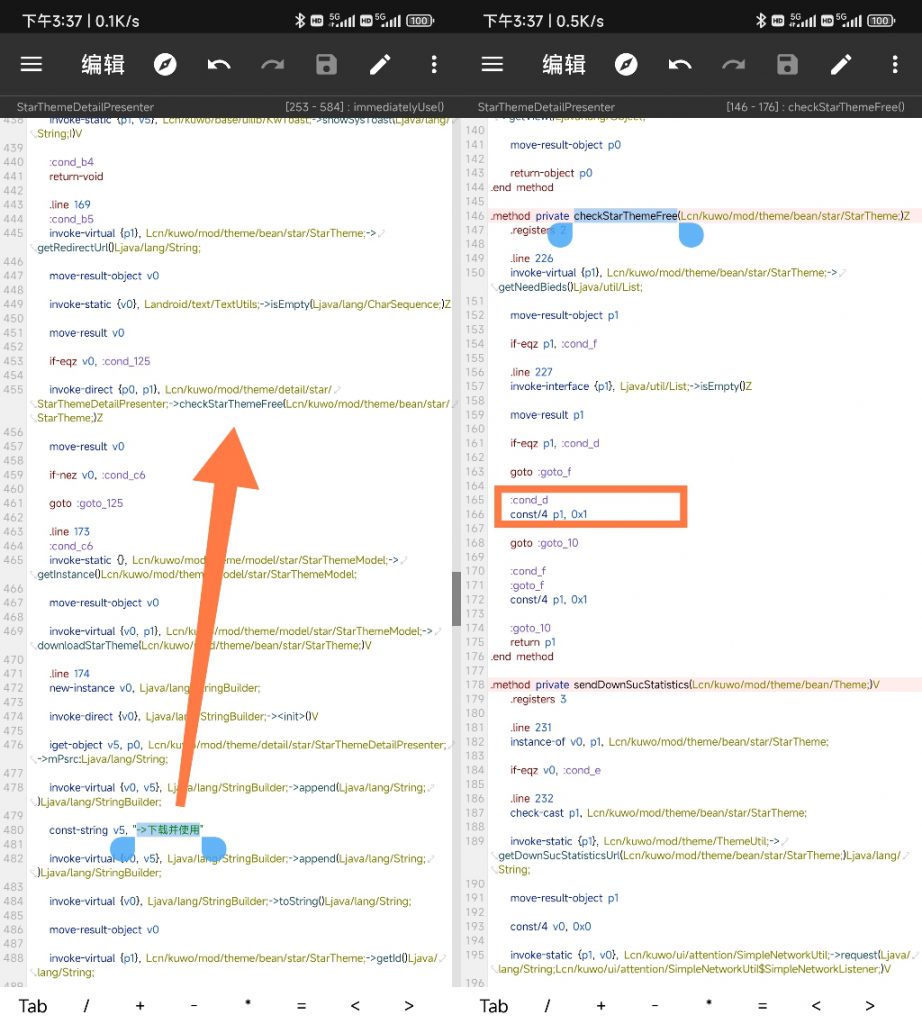Open the three-dot overflow menu in left editor
The image size is (922, 1024).
434,65
